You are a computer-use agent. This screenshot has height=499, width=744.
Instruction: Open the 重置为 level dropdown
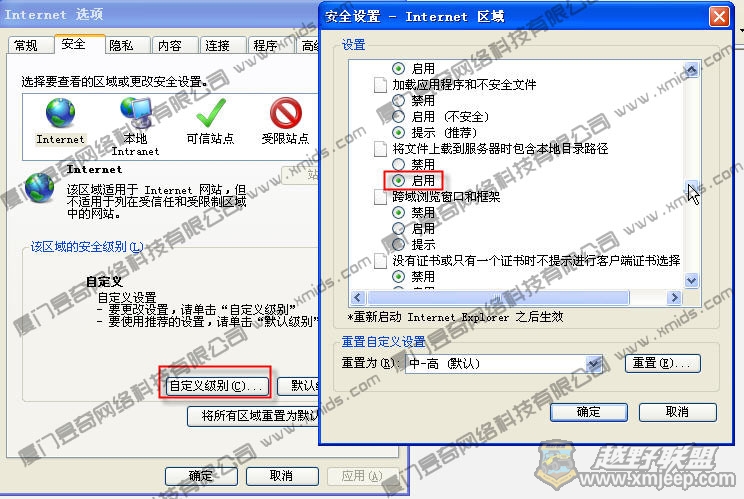point(593,363)
